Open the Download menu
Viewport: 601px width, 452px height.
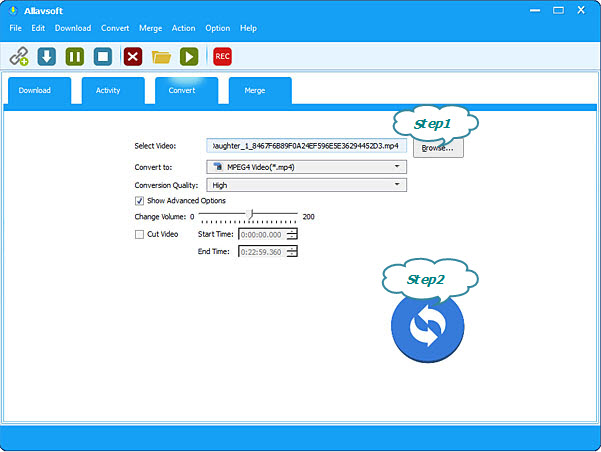tap(73, 28)
